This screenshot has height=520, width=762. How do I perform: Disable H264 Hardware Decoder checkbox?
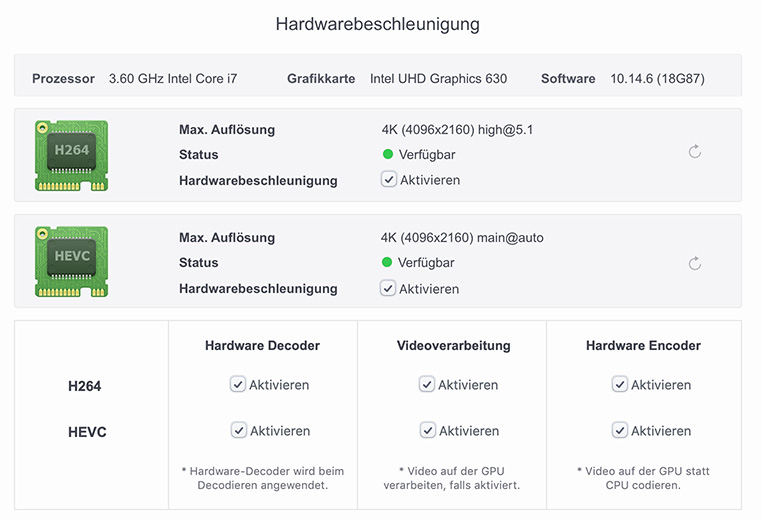click(238, 384)
